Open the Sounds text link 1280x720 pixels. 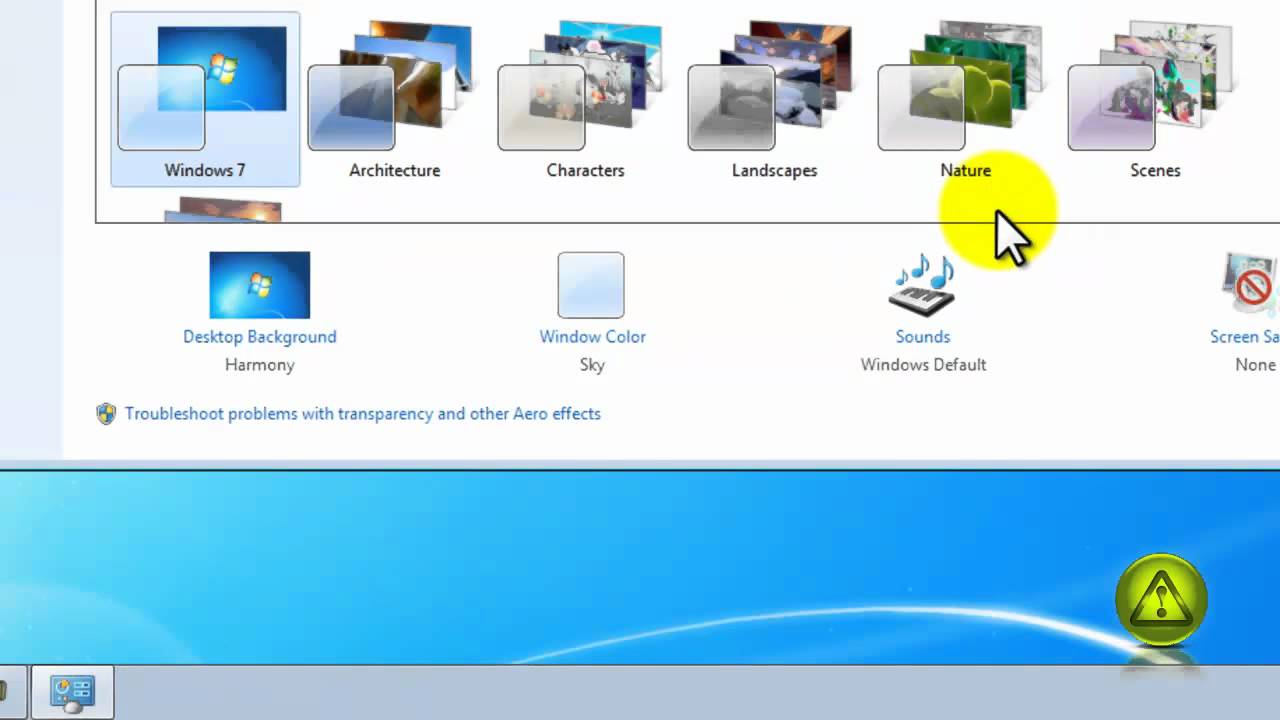(922, 337)
